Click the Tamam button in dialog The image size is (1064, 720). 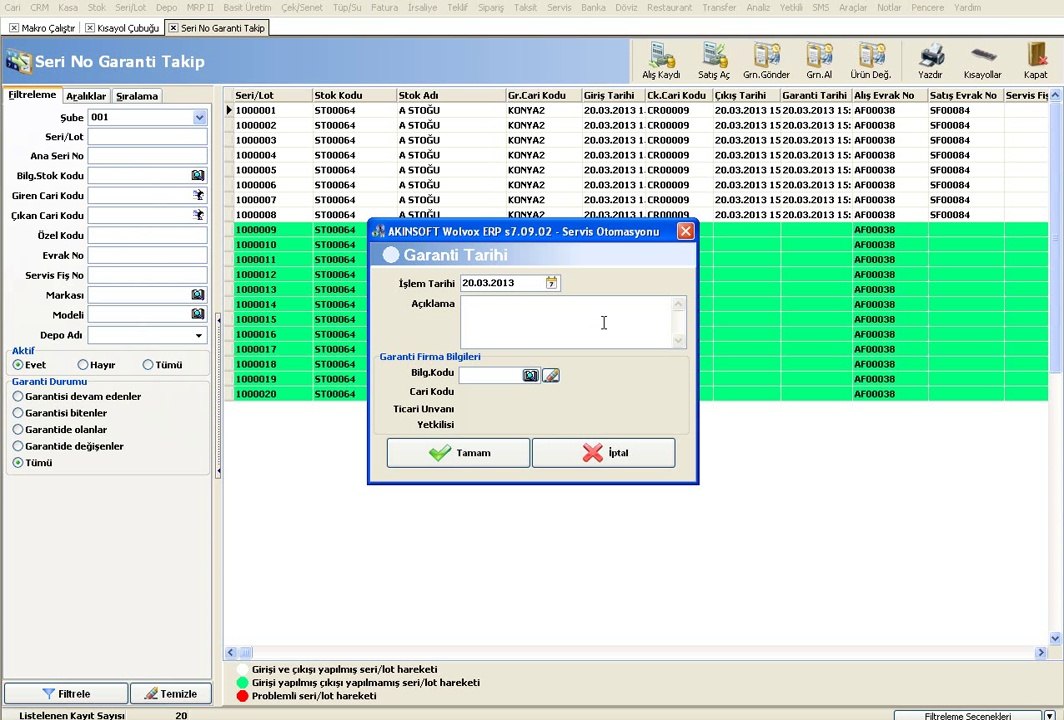point(458,453)
